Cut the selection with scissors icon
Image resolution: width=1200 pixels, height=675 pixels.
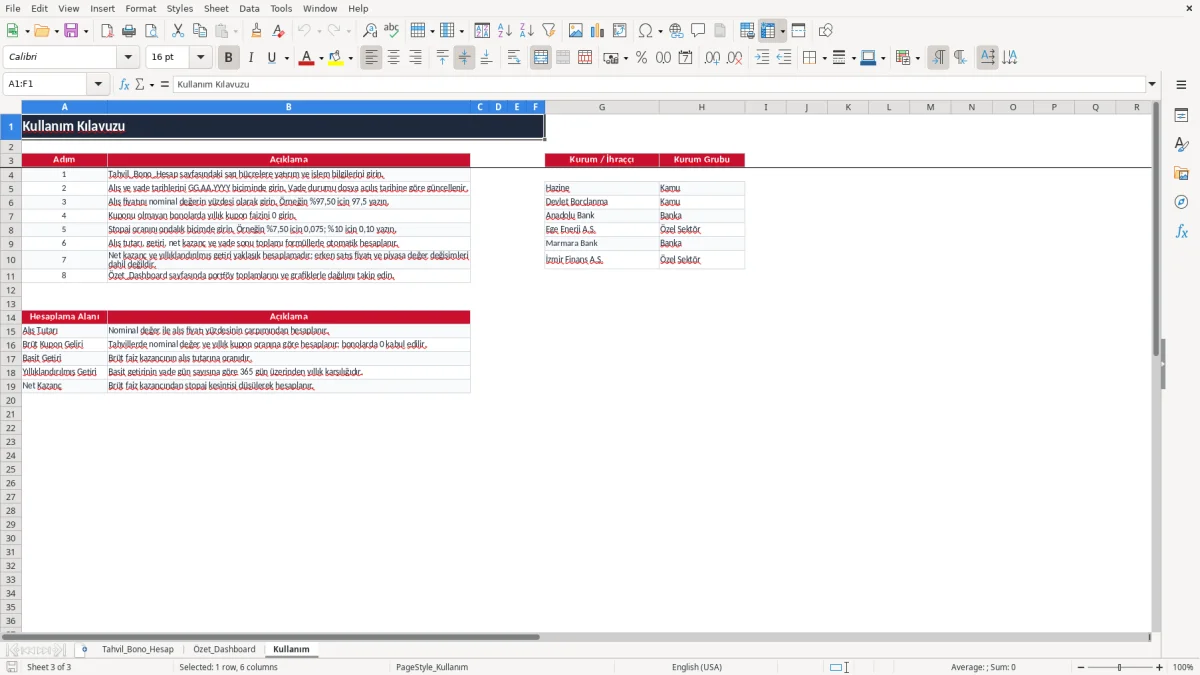pyautogui.click(x=178, y=31)
